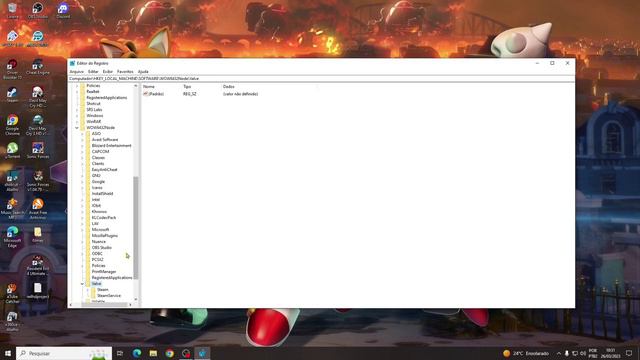Open the notification center icon
Screen dimensions: 640x360
pos(629,353)
